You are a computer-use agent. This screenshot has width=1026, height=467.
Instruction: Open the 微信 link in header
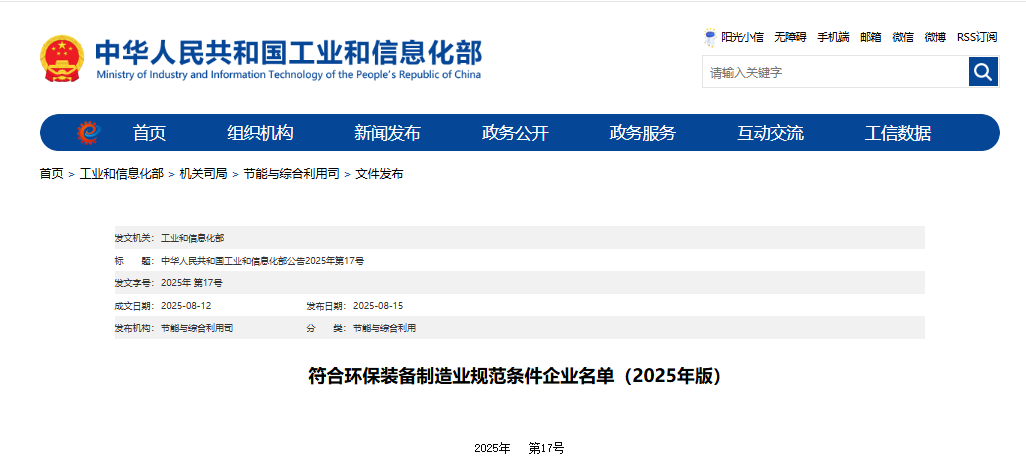903,37
